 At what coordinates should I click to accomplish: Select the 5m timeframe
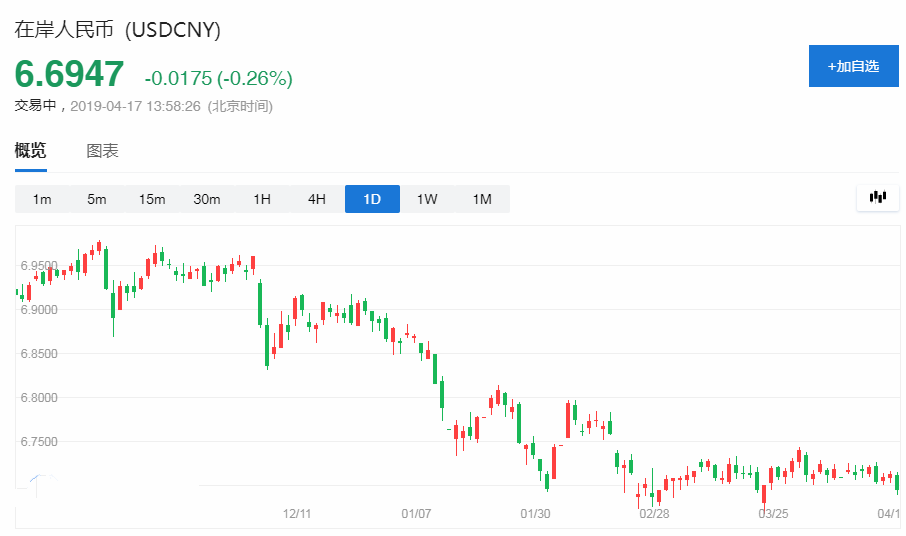97,199
